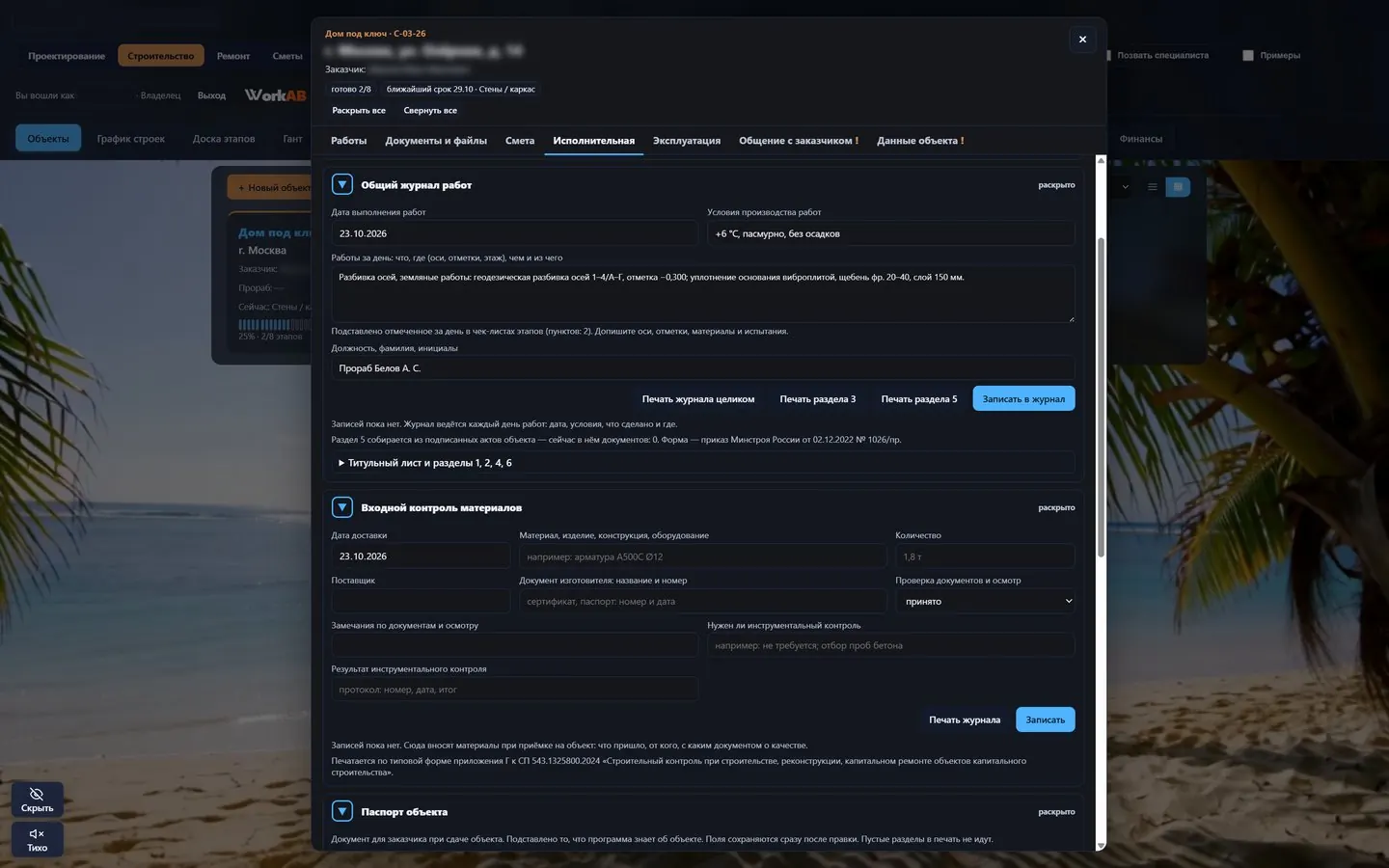This screenshot has width=1389, height=868.
Task: Open the Эксплуатация tab
Action: pyautogui.click(x=687, y=141)
